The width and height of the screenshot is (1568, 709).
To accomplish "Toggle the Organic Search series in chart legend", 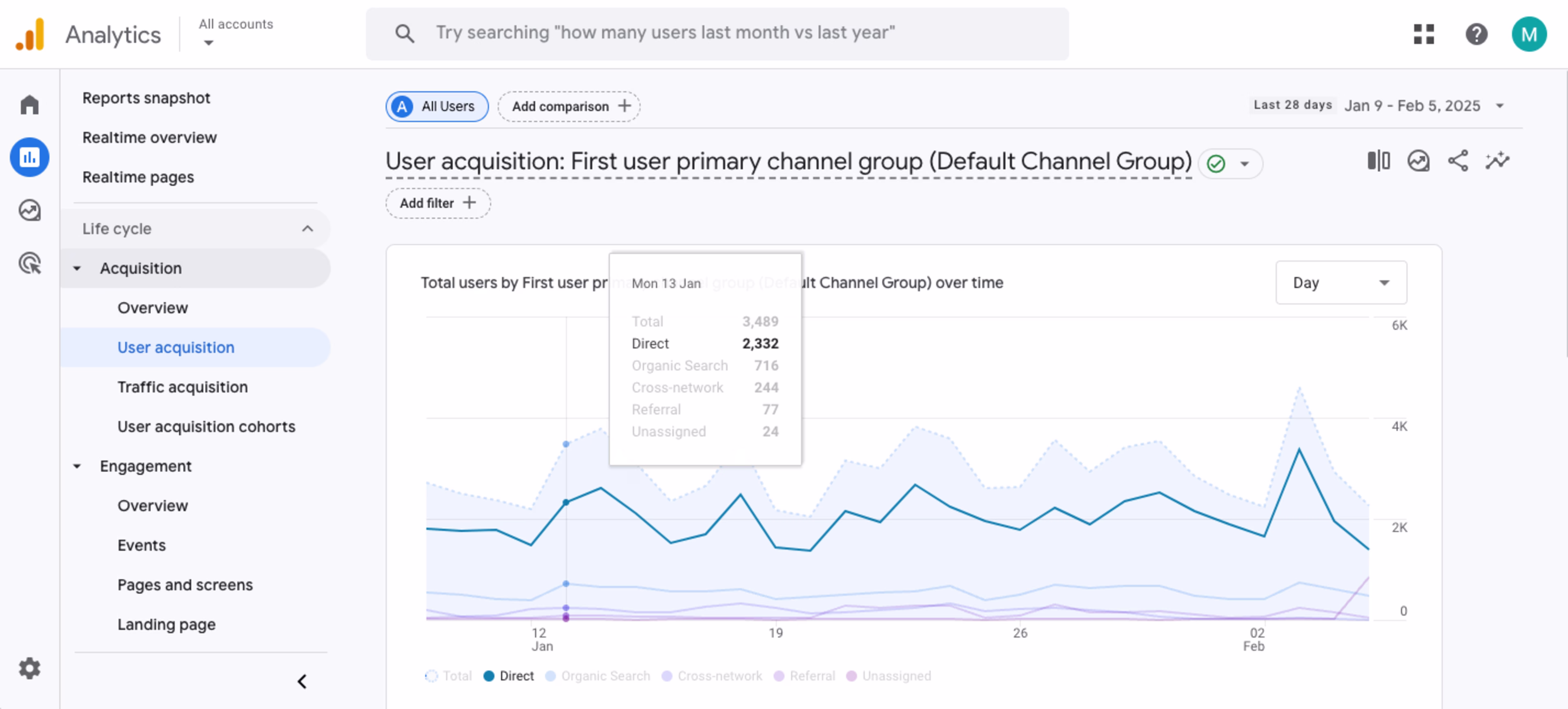I will tap(606, 676).
